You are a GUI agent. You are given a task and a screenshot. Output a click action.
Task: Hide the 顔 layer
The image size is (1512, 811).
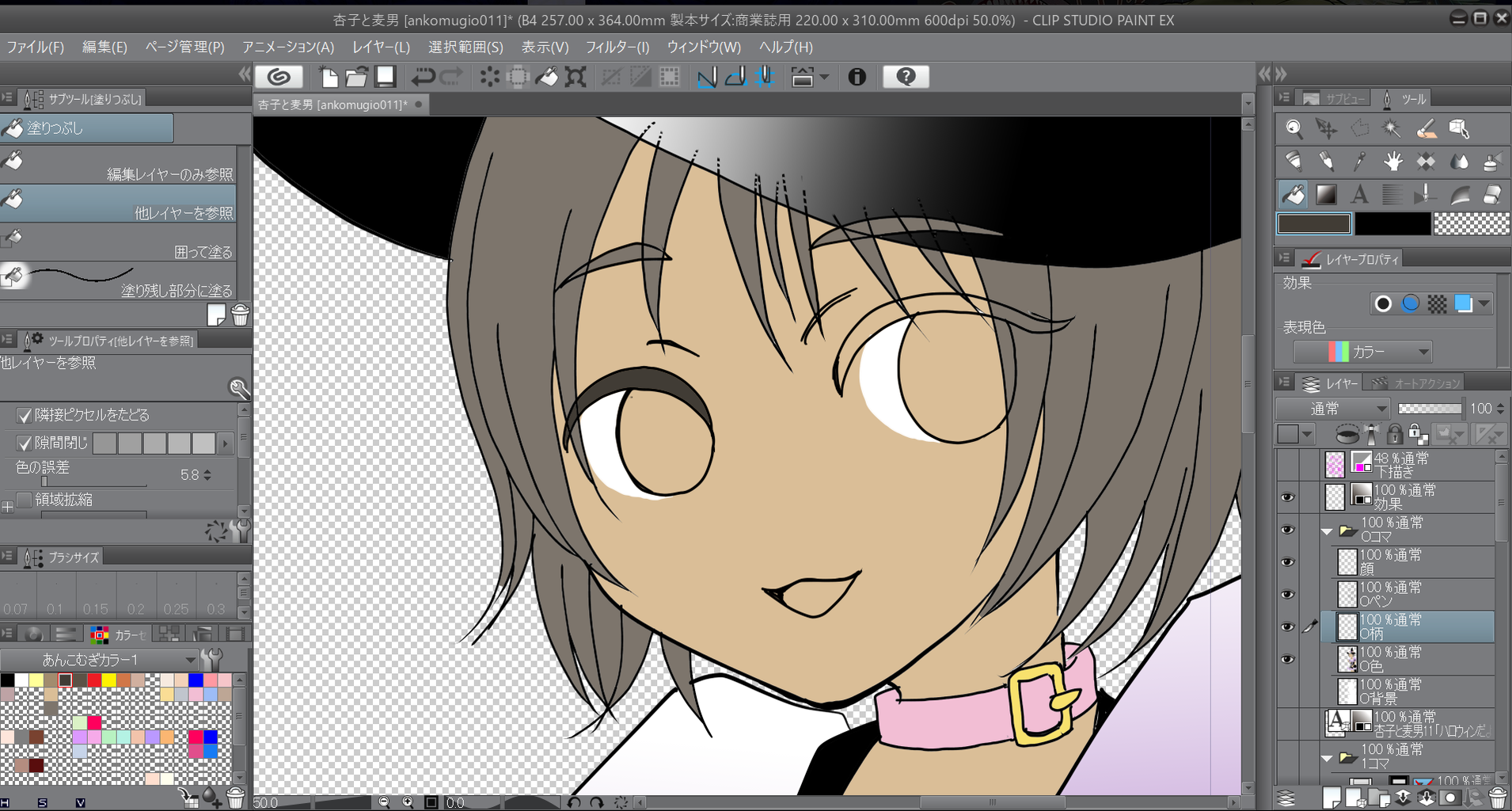(x=1288, y=562)
